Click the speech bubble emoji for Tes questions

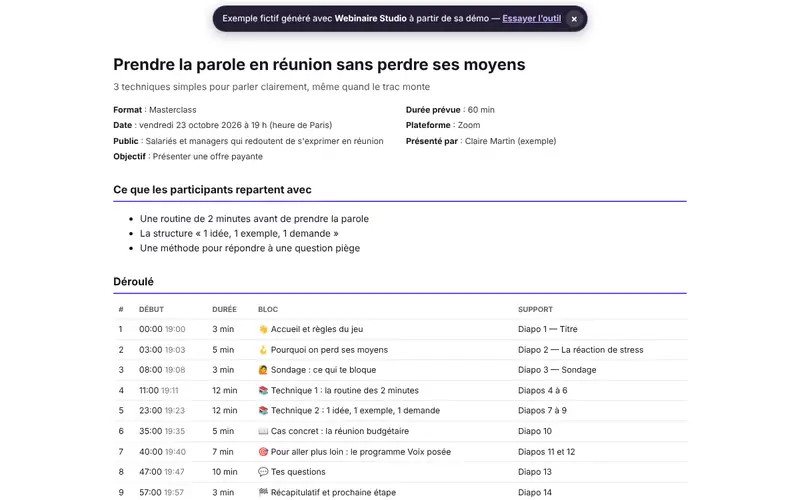(x=263, y=472)
